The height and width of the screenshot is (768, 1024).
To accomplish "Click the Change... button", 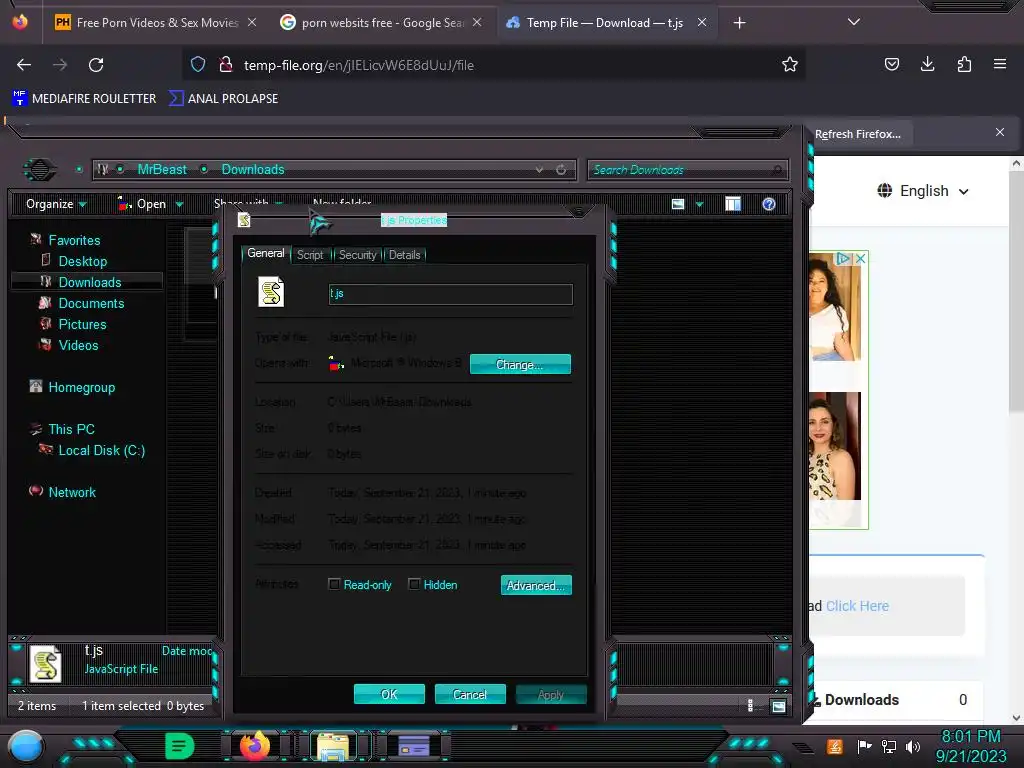I will coord(520,364).
